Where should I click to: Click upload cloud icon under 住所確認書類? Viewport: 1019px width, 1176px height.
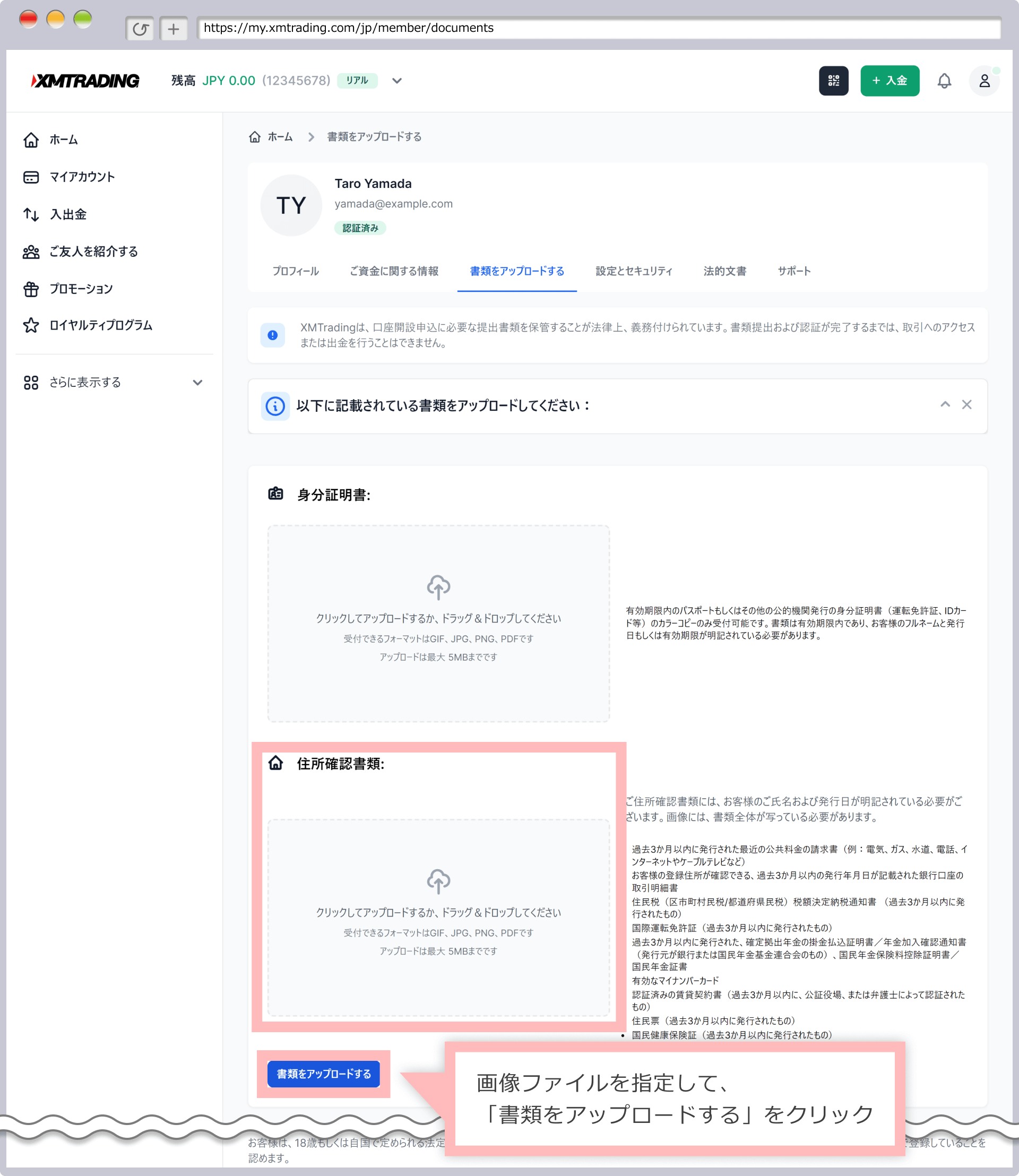(438, 881)
